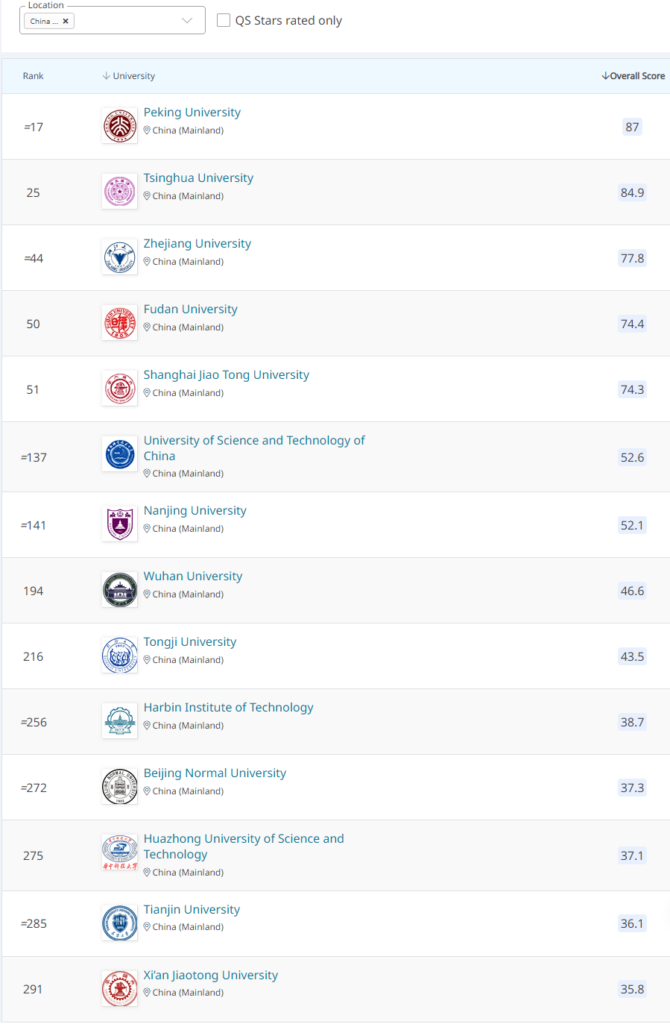Click the Nanjing University crest icon

click(x=120, y=524)
